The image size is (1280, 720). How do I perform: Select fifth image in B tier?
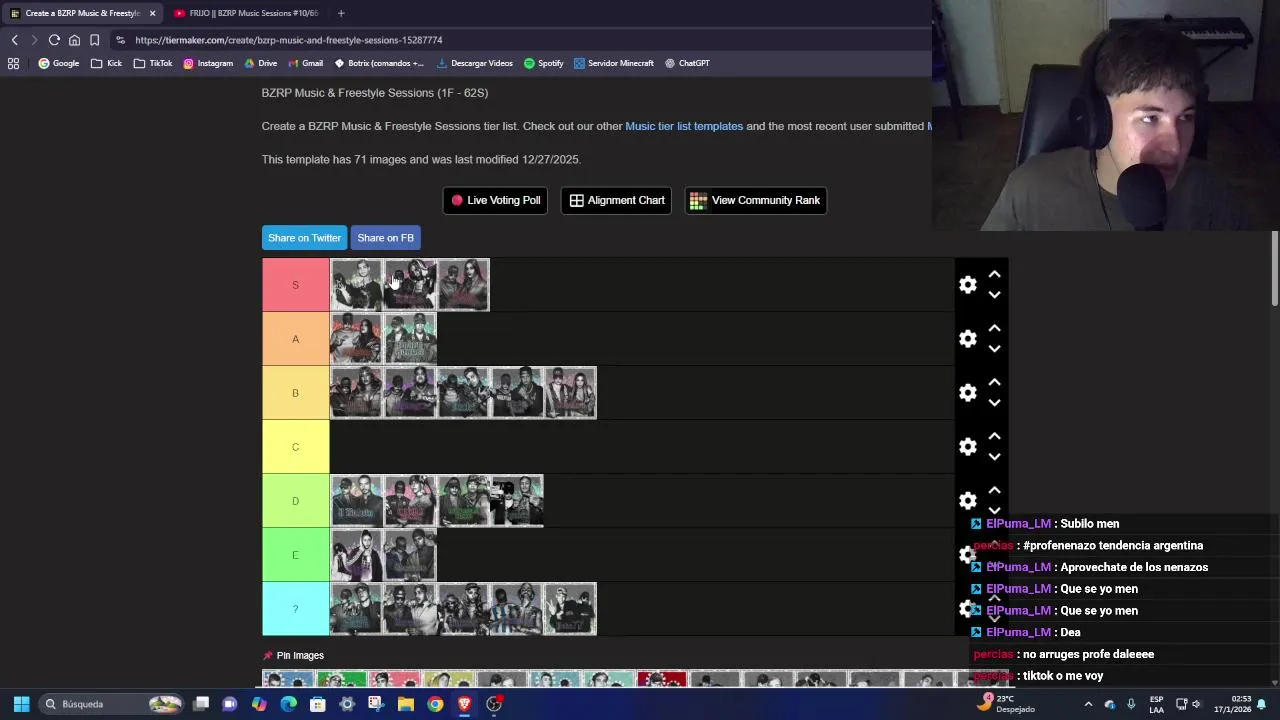pyautogui.click(x=570, y=393)
